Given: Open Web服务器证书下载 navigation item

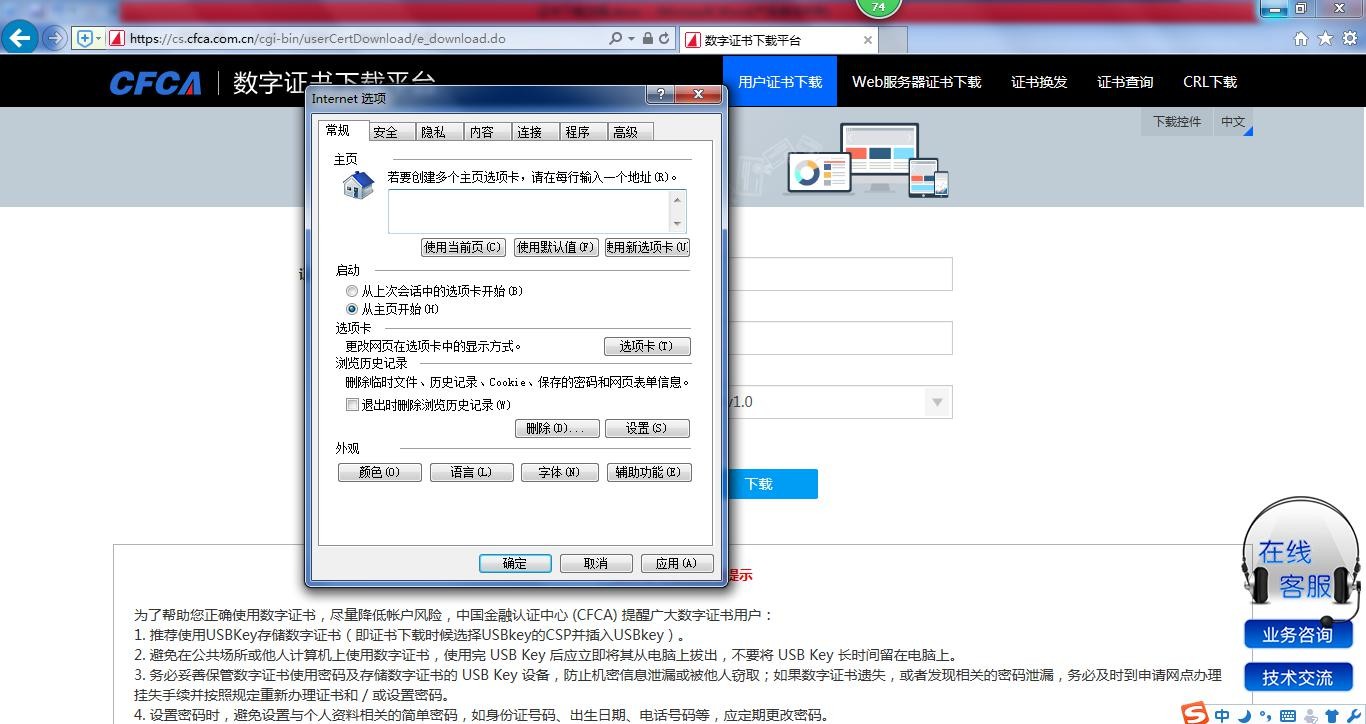Looking at the screenshot, I should click(917, 82).
